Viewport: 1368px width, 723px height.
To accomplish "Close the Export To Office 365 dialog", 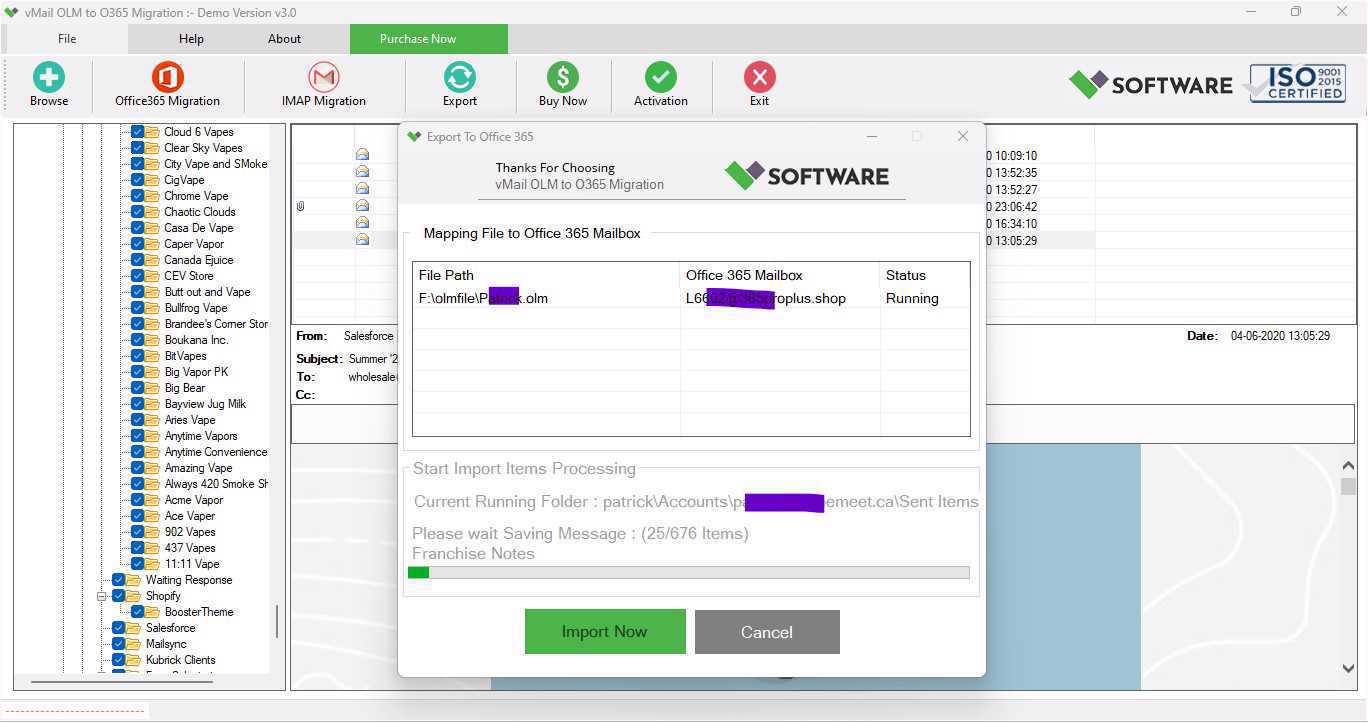I will point(963,136).
